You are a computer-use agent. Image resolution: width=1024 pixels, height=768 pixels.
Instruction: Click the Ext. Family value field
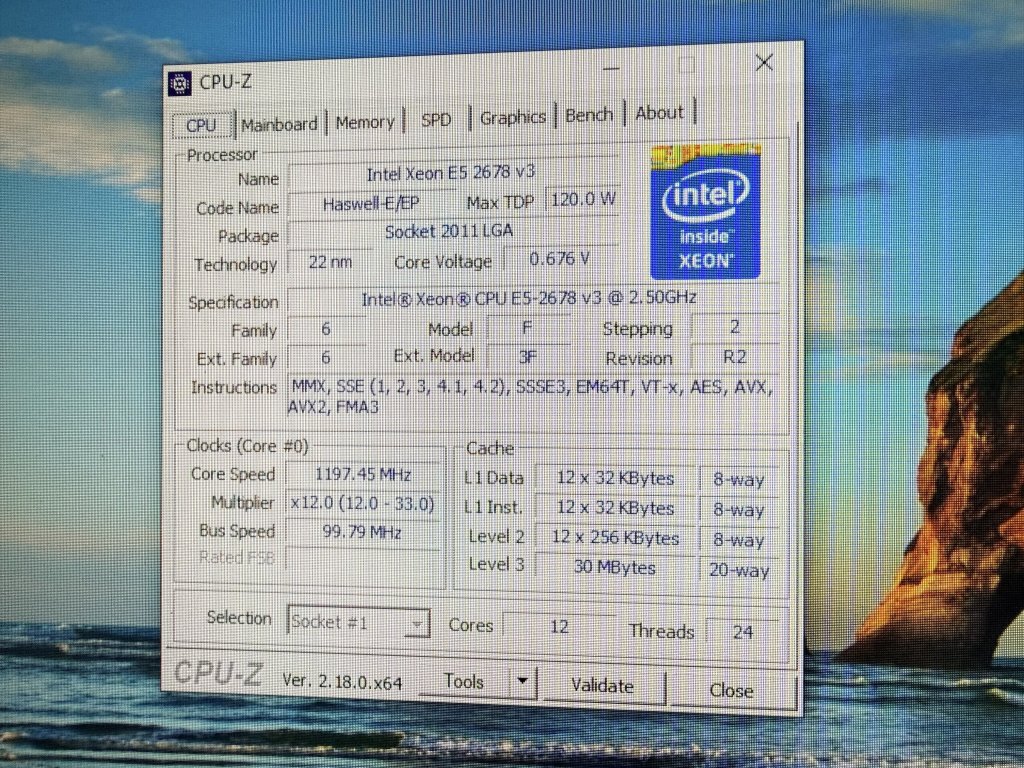pos(327,357)
